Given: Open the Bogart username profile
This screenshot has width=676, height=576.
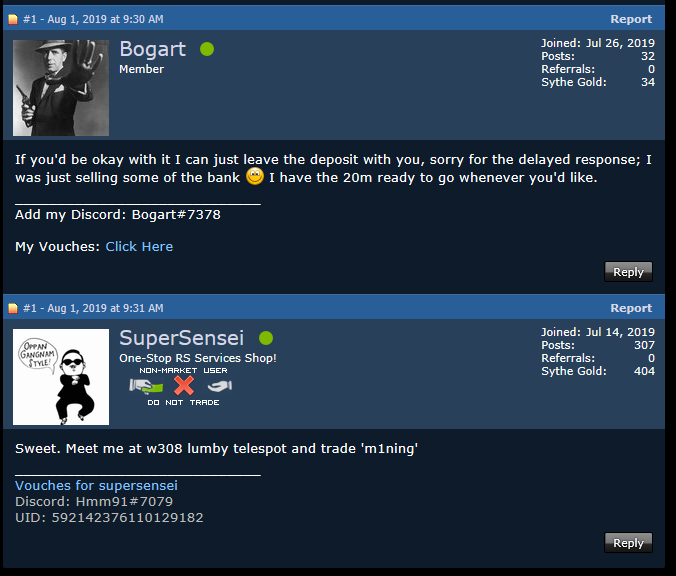Looking at the screenshot, I should coord(153,49).
